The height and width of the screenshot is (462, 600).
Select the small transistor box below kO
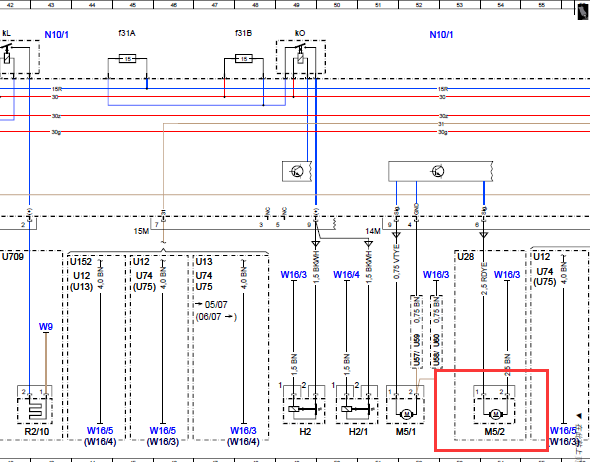pyautogui.click(x=297, y=171)
